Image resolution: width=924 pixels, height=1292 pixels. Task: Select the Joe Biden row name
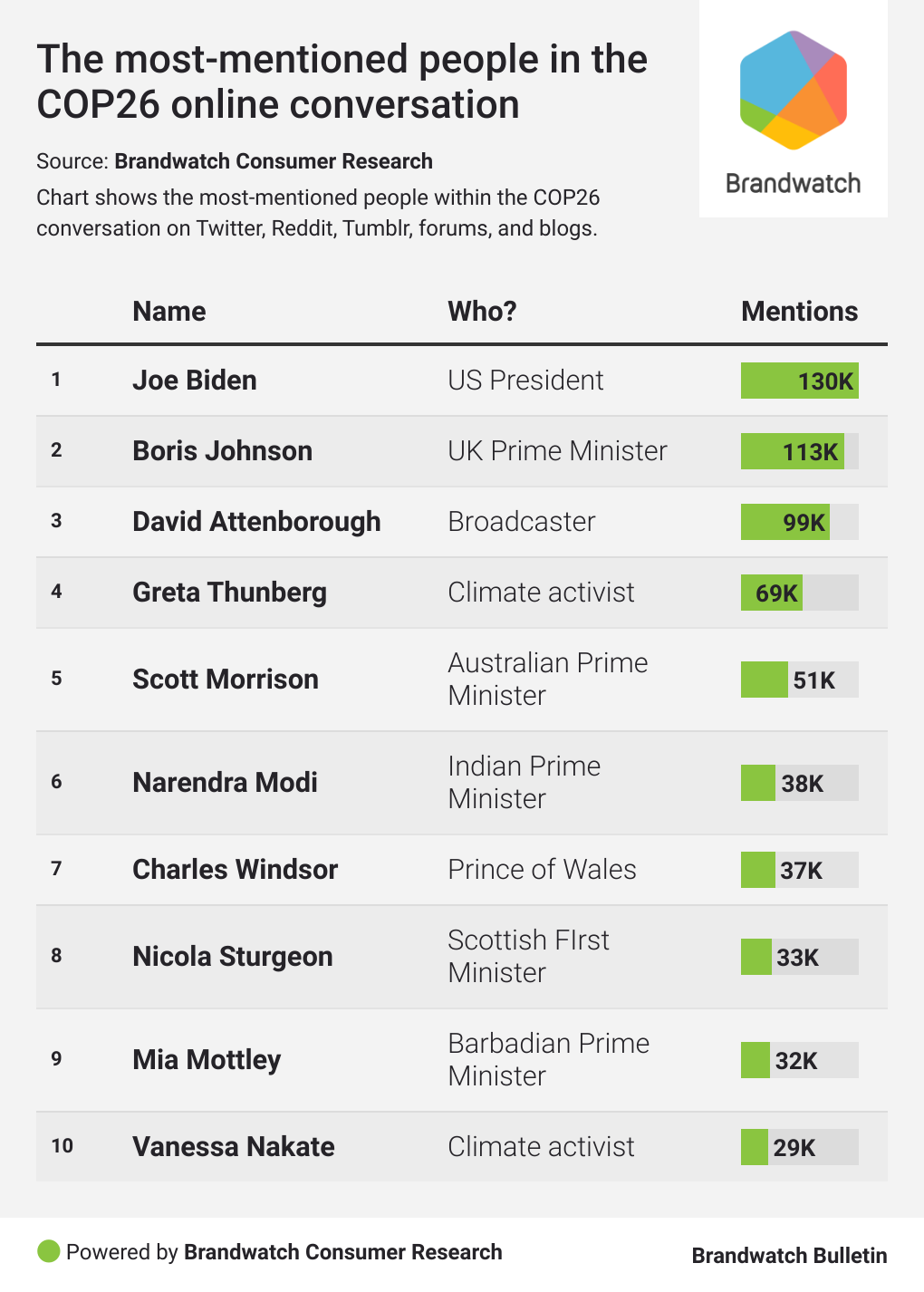click(x=195, y=381)
